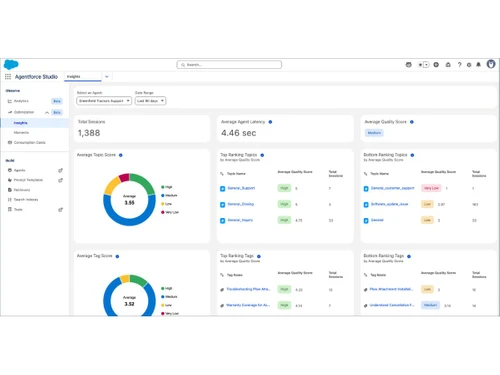The image size is (500, 375).
Task: Click the Agentforce Studio app name
Action: point(36,77)
